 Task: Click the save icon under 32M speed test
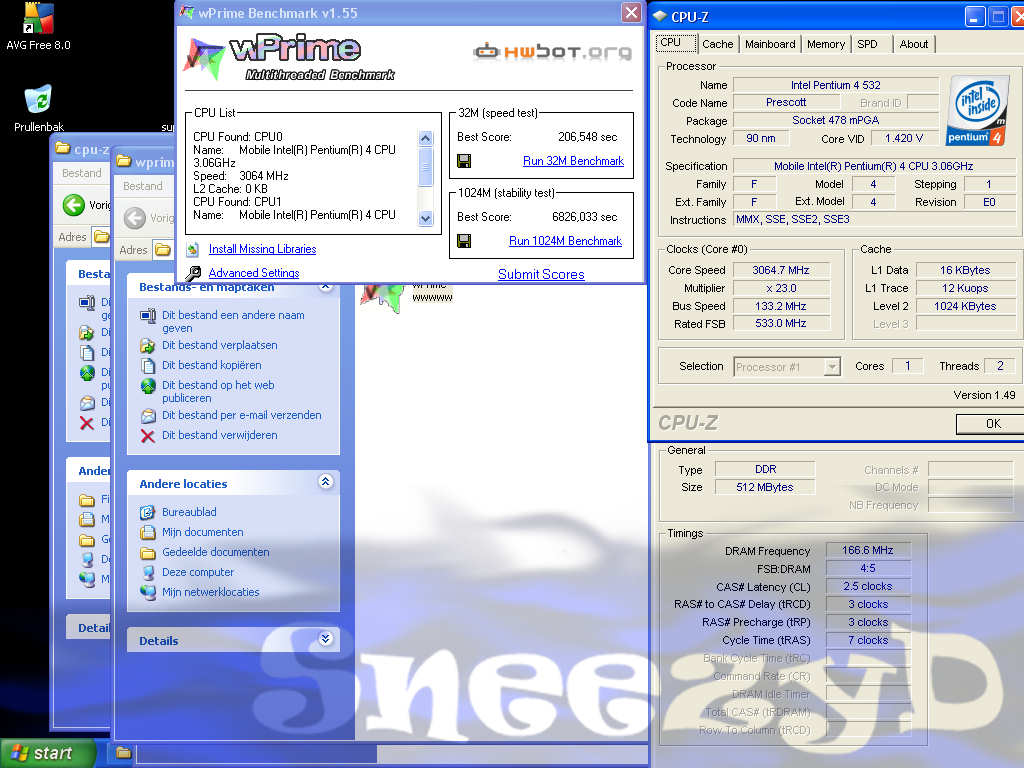[464, 161]
